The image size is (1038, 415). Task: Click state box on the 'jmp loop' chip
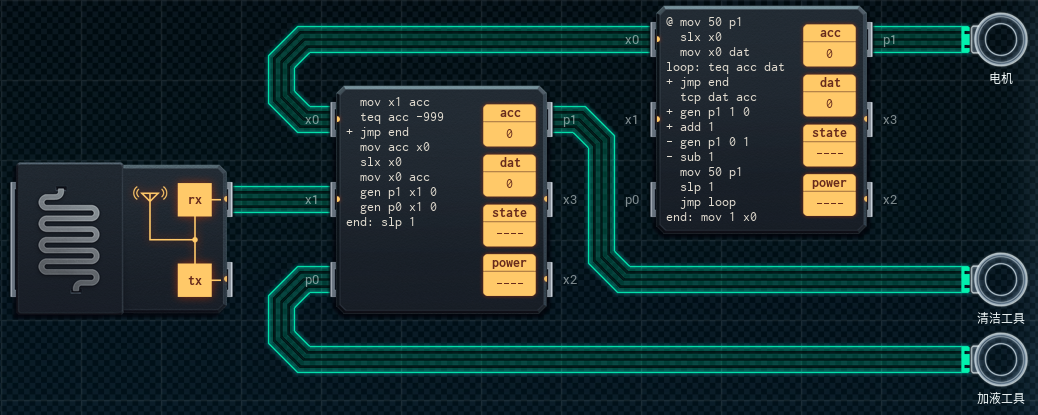pos(830,144)
